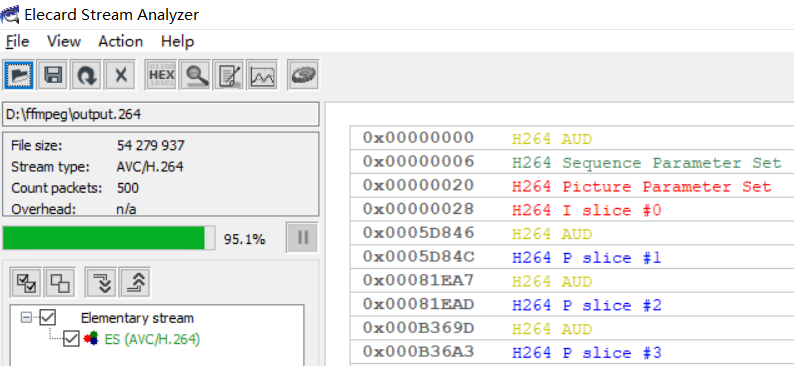The height and width of the screenshot is (366, 794).
Task: Open the HEX viewer icon
Action: (161, 75)
